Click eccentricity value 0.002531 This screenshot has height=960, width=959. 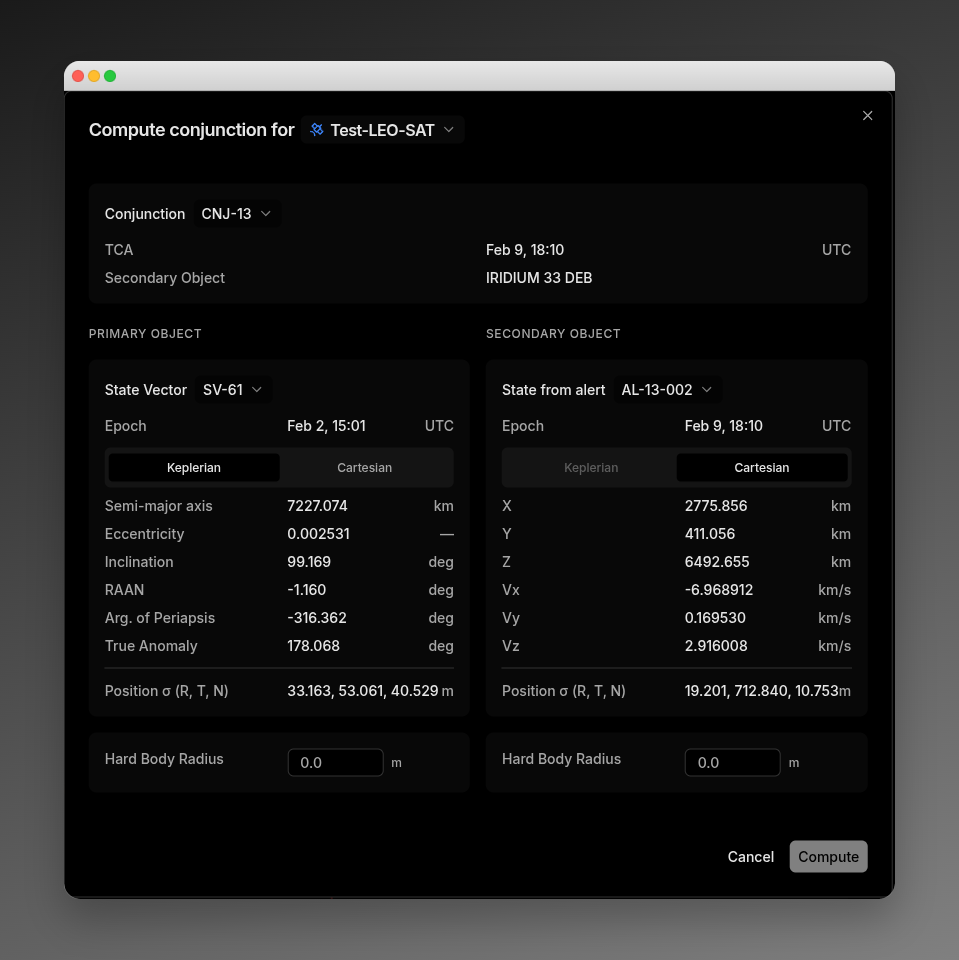click(x=318, y=534)
